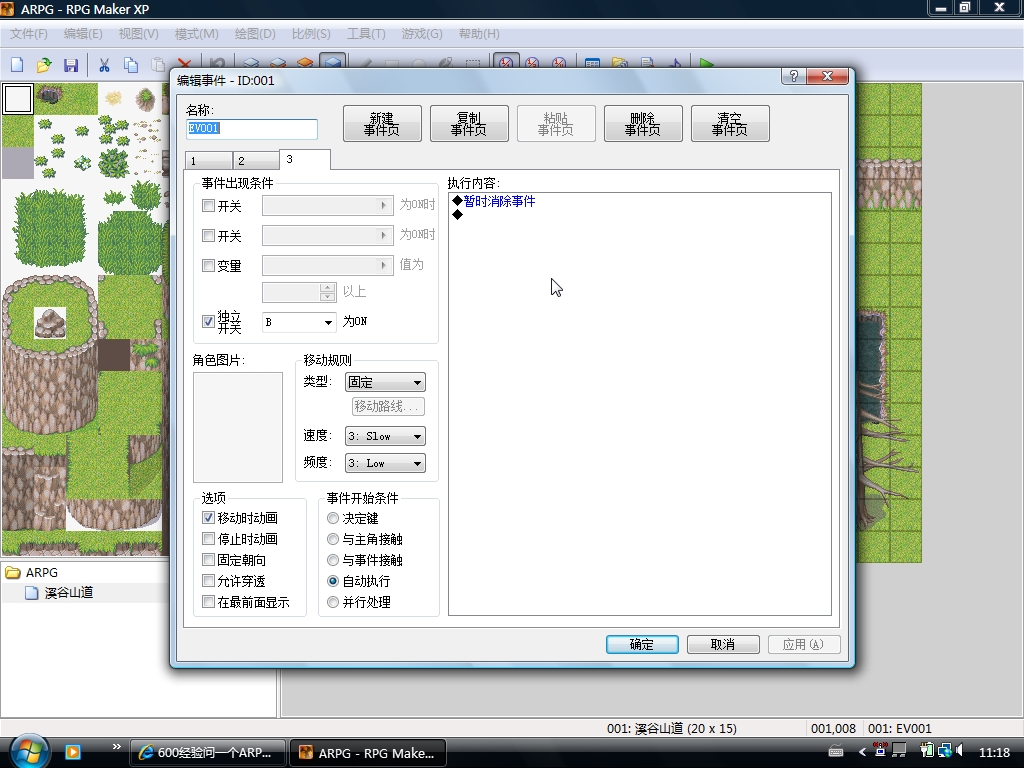Click the New Project toolbar icon
This screenshot has height=768, width=1024.
coord(17,64)
